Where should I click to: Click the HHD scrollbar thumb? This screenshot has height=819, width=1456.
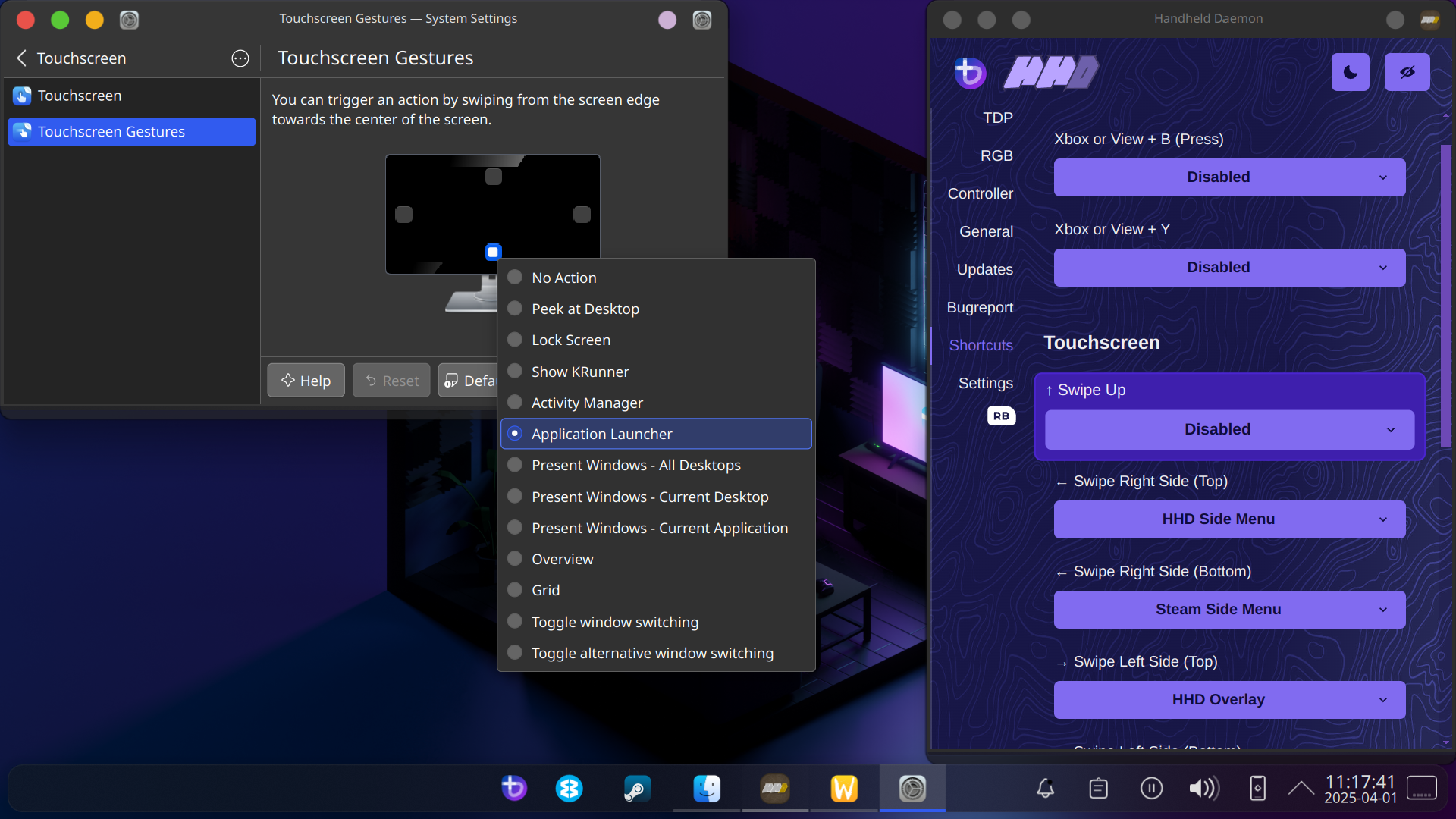[x=1445, y=296]
